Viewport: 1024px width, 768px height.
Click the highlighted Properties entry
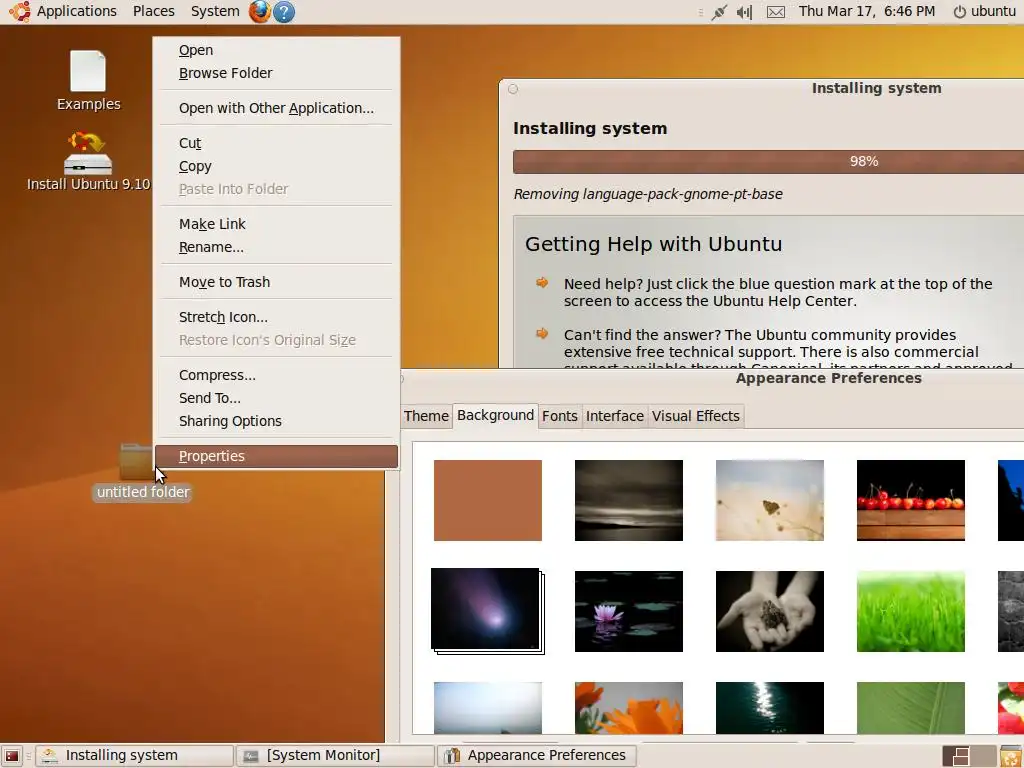(x=276, y=456)
